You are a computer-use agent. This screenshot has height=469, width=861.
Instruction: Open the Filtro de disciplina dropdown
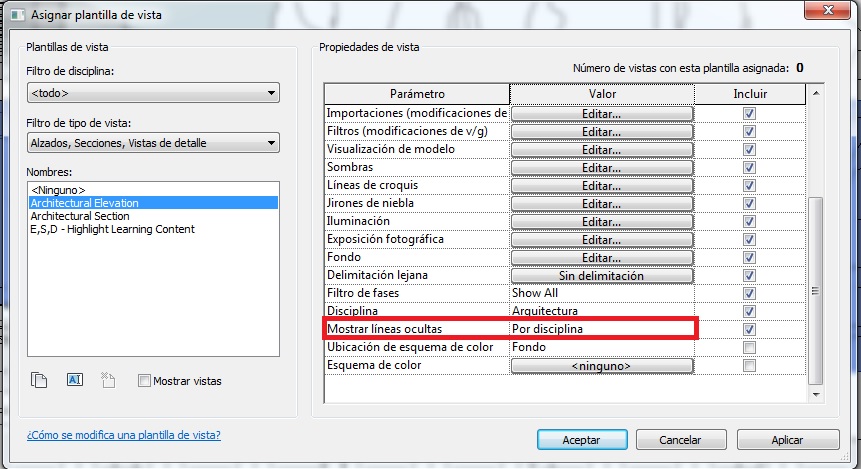[153, 94]
